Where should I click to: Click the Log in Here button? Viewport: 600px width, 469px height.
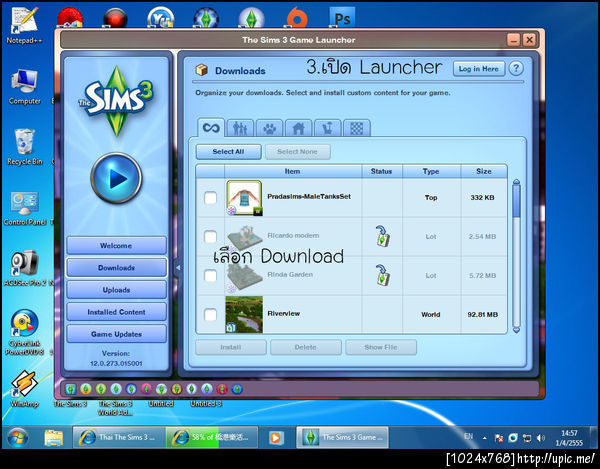478,69
